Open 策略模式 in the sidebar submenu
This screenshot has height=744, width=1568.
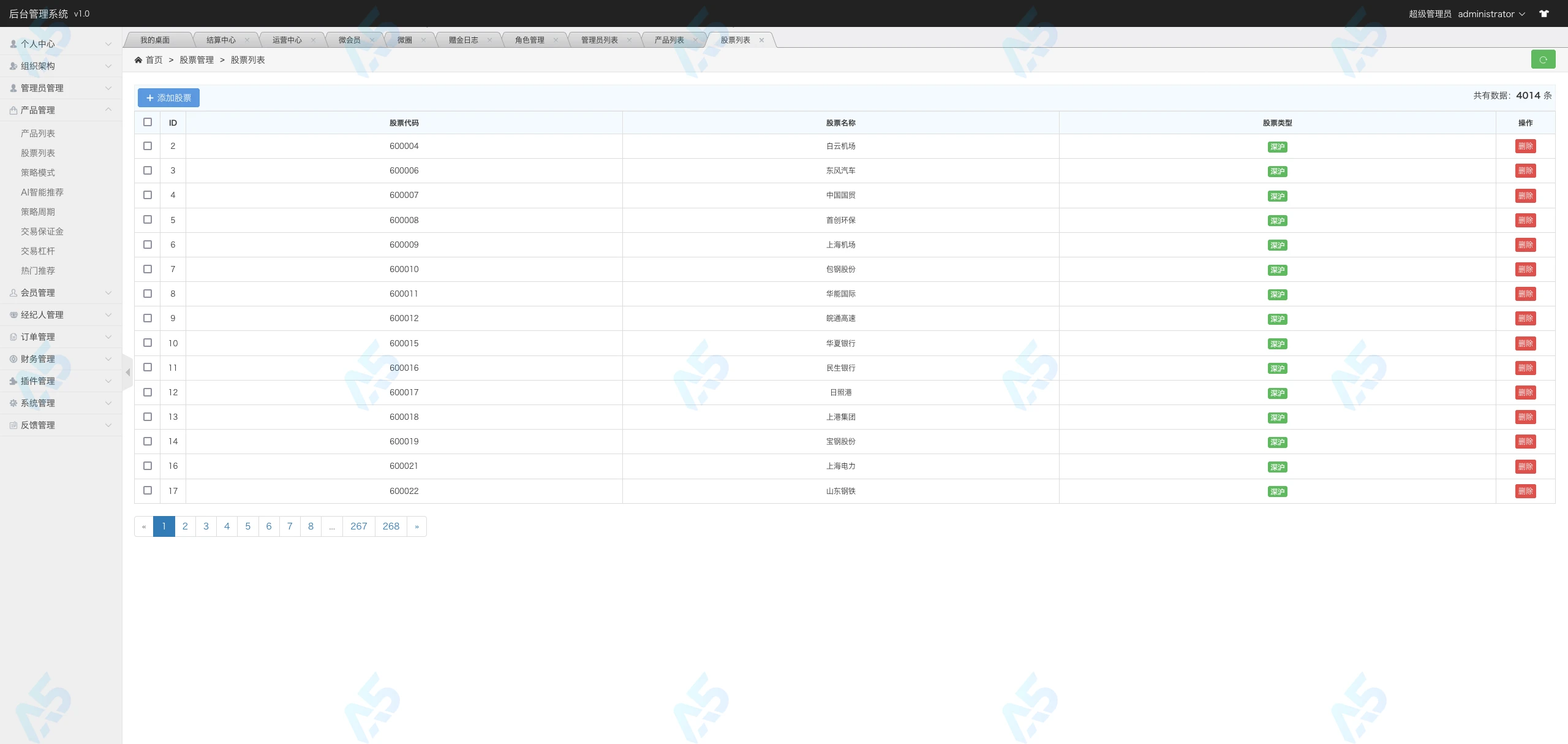[38, 173]
